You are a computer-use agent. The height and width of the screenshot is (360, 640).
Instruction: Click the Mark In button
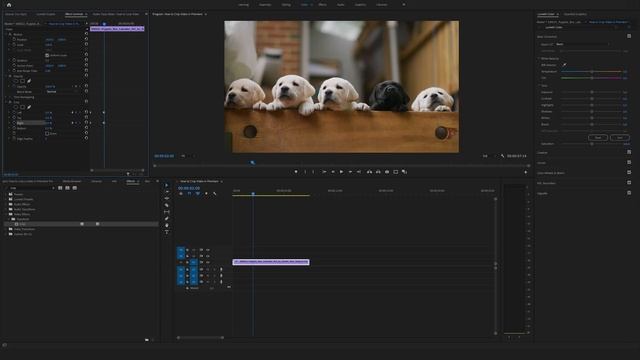305,172
